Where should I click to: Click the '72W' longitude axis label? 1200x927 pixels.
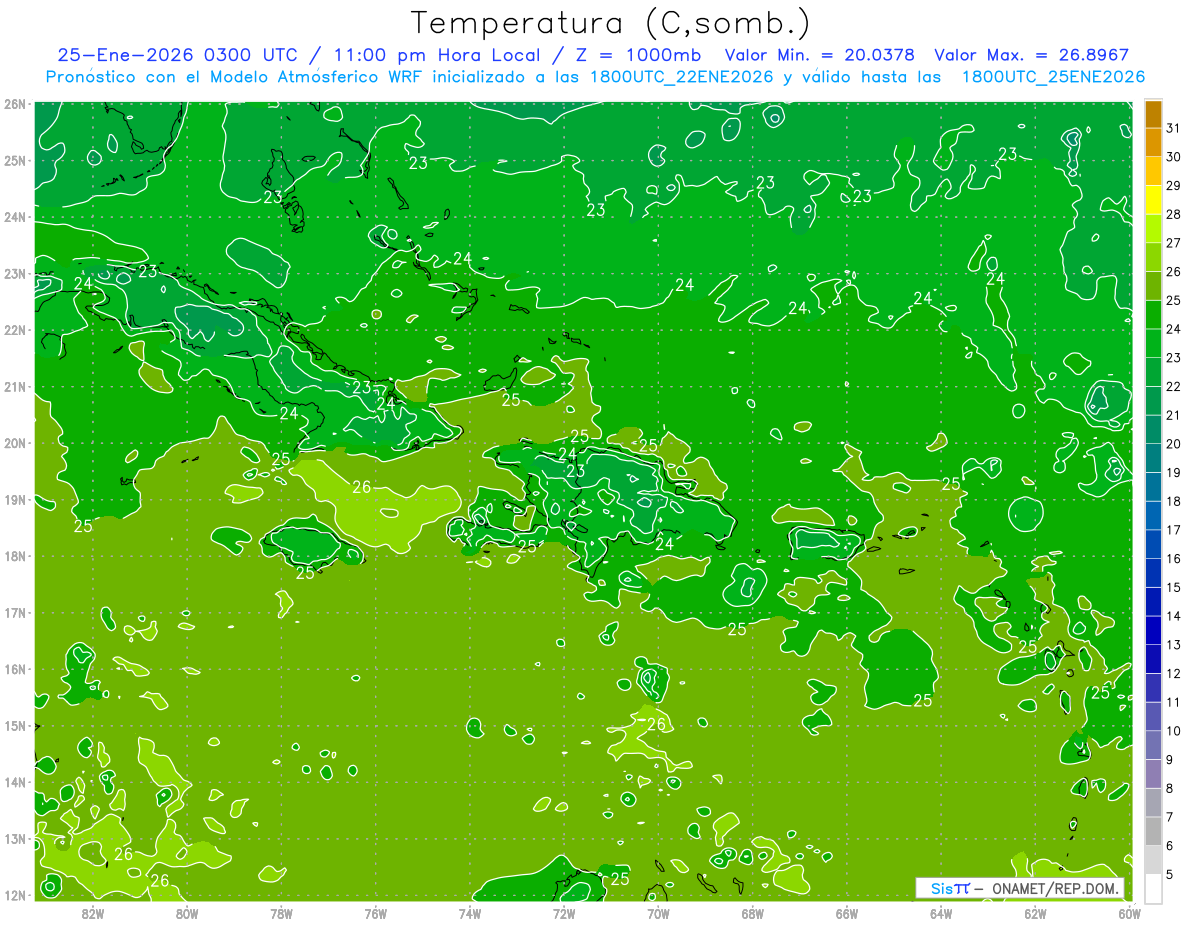[x=564, y=913]
